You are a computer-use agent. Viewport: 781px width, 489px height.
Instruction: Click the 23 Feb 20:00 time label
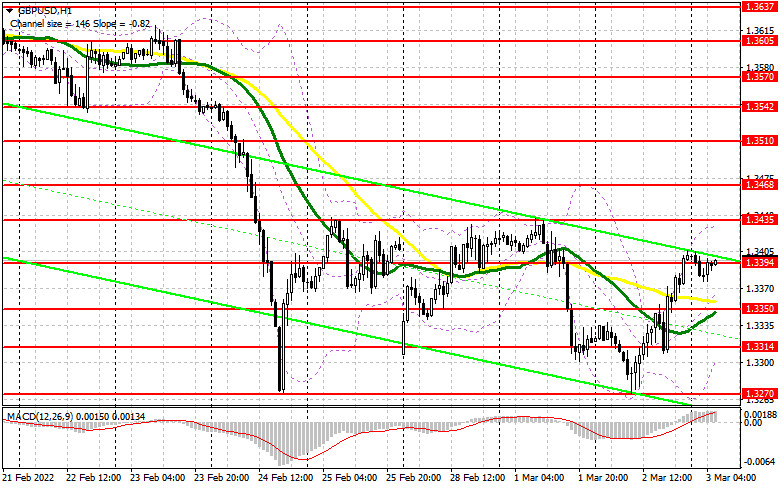[x=222, y=478]
